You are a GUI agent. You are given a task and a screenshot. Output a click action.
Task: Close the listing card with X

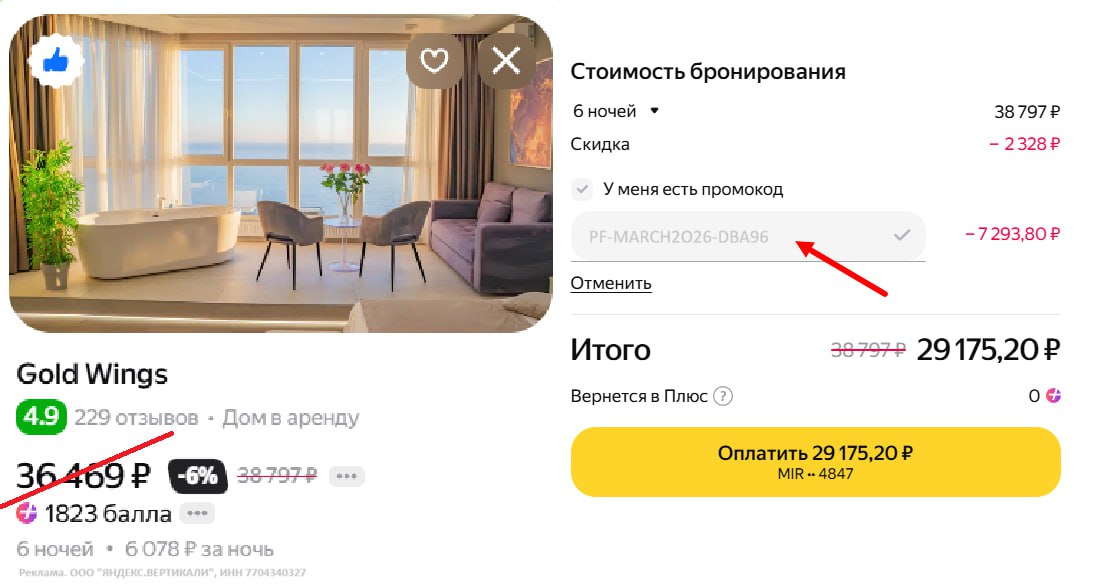point(506,62)
